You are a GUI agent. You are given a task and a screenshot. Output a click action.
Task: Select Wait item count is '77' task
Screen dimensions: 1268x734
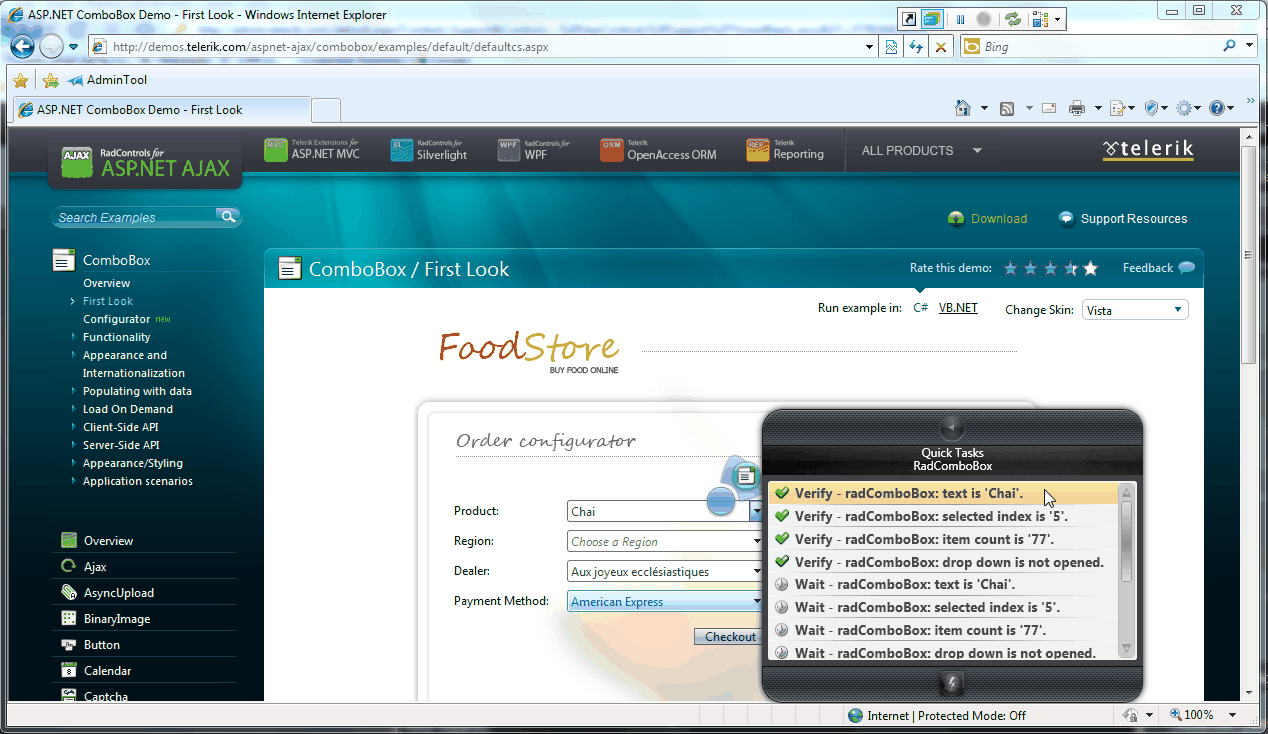click(943, 630)
